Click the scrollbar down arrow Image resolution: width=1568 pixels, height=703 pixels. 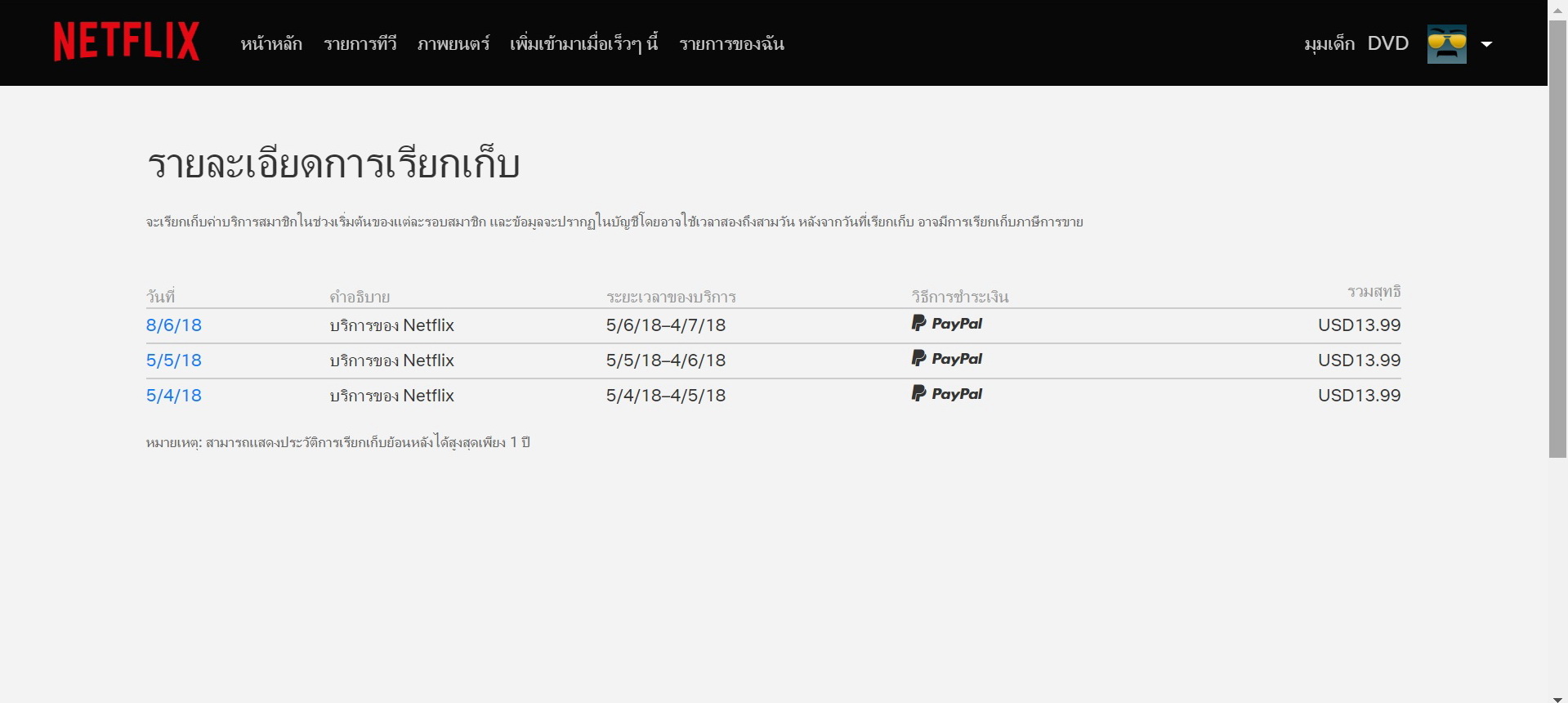click(x=1558, y=697)
